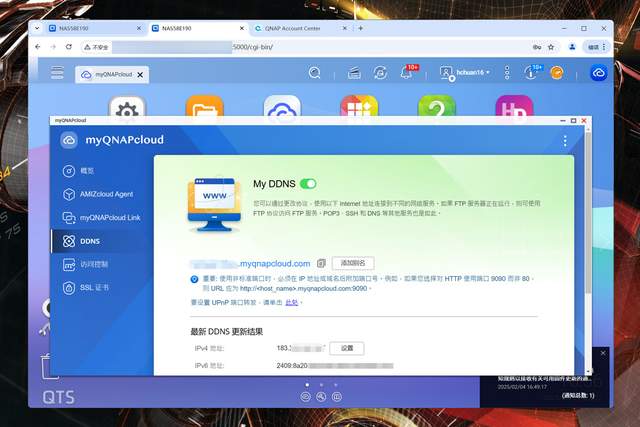The width and height of the screenshot is (640, 427).
Task: Open the QTS main hamburger menu
Action: 57,73
